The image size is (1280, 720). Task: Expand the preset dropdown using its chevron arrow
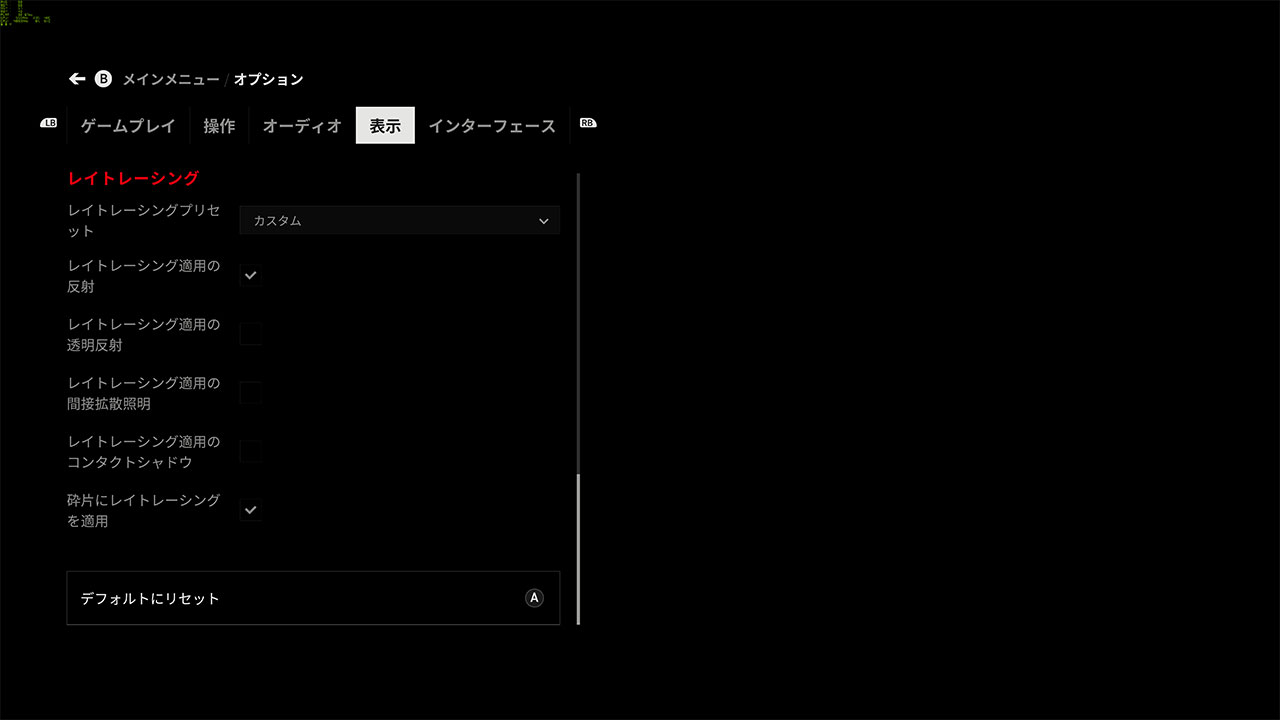pyautogui.click(x=544, y=221)
